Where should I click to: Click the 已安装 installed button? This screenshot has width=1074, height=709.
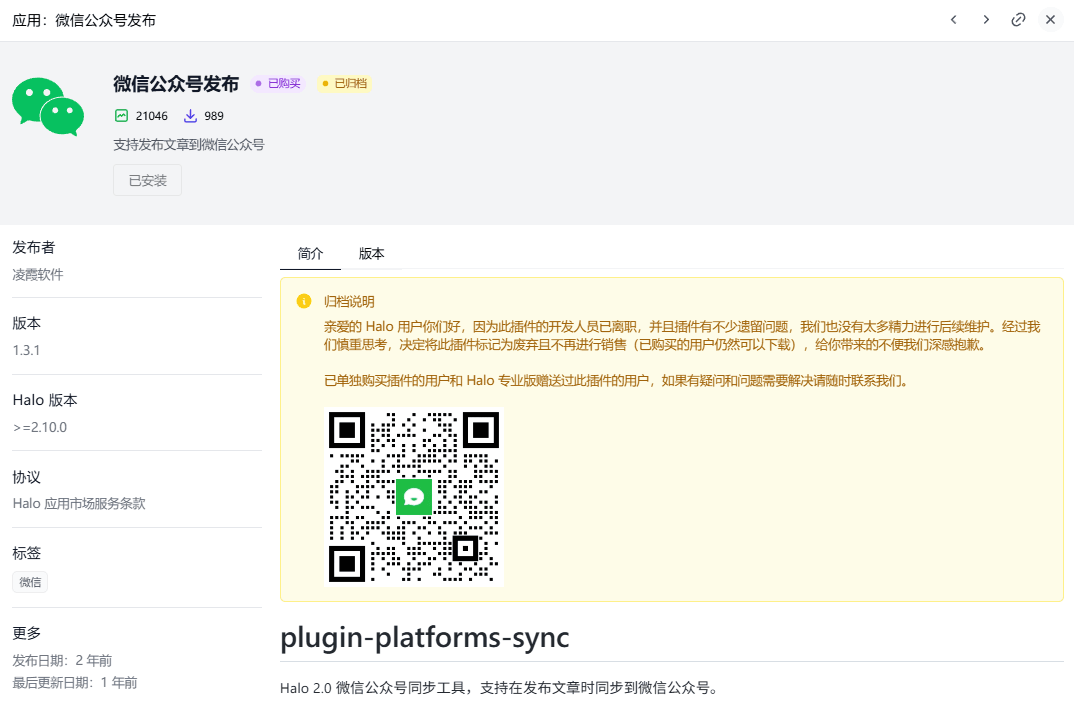pyautogui.click(x=147, y=180)
